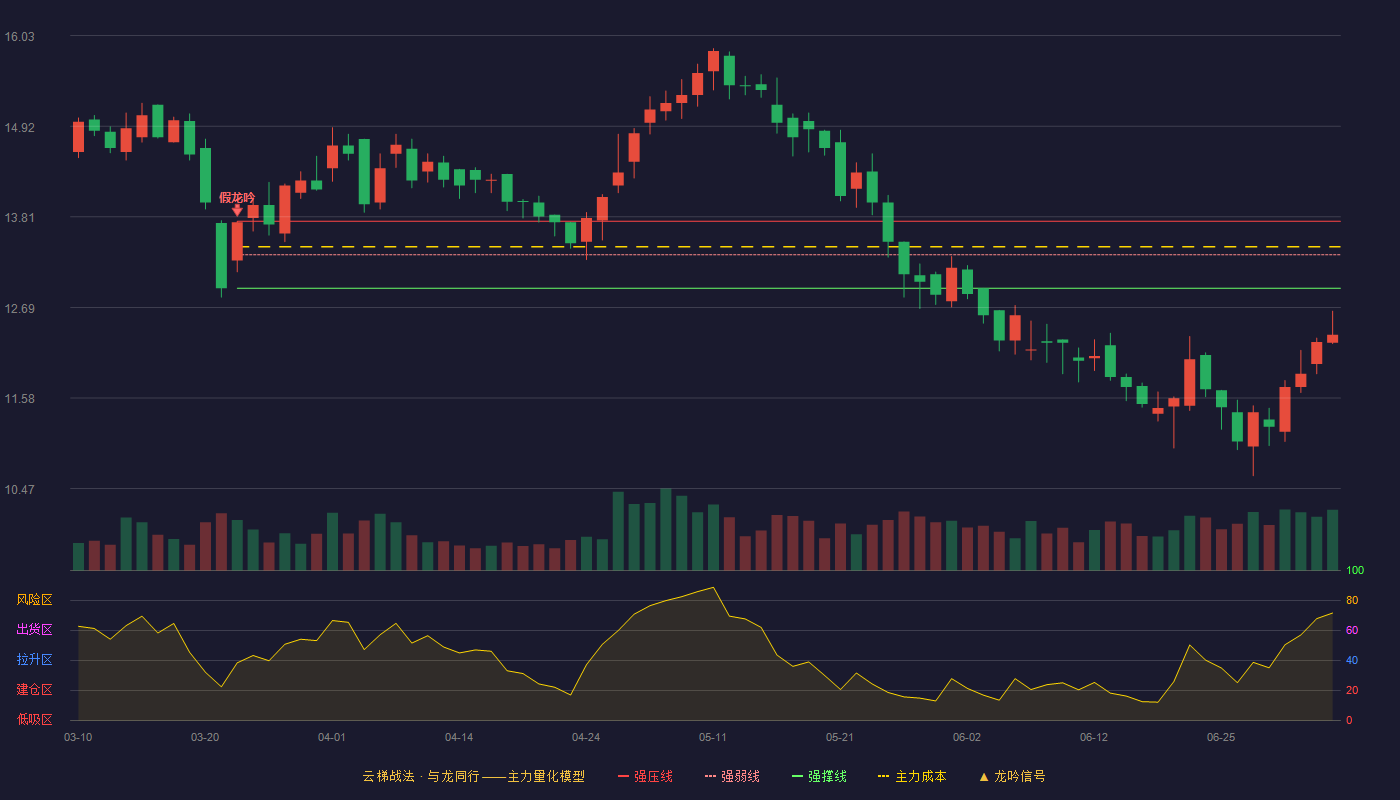Hide the 主力成本 series via legend text

click(x=920, y=776)
